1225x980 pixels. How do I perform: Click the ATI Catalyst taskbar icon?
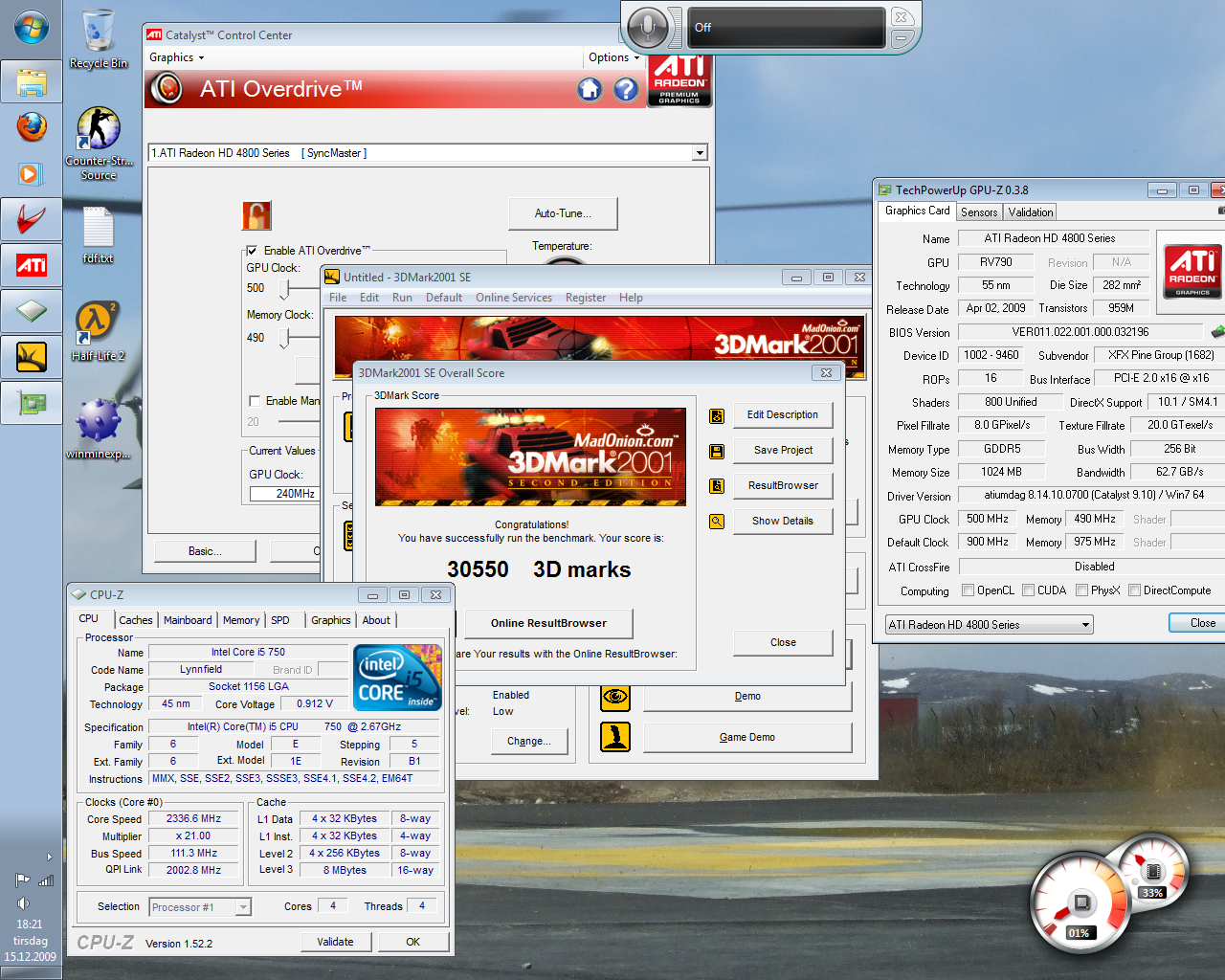(x=31, y=265)
